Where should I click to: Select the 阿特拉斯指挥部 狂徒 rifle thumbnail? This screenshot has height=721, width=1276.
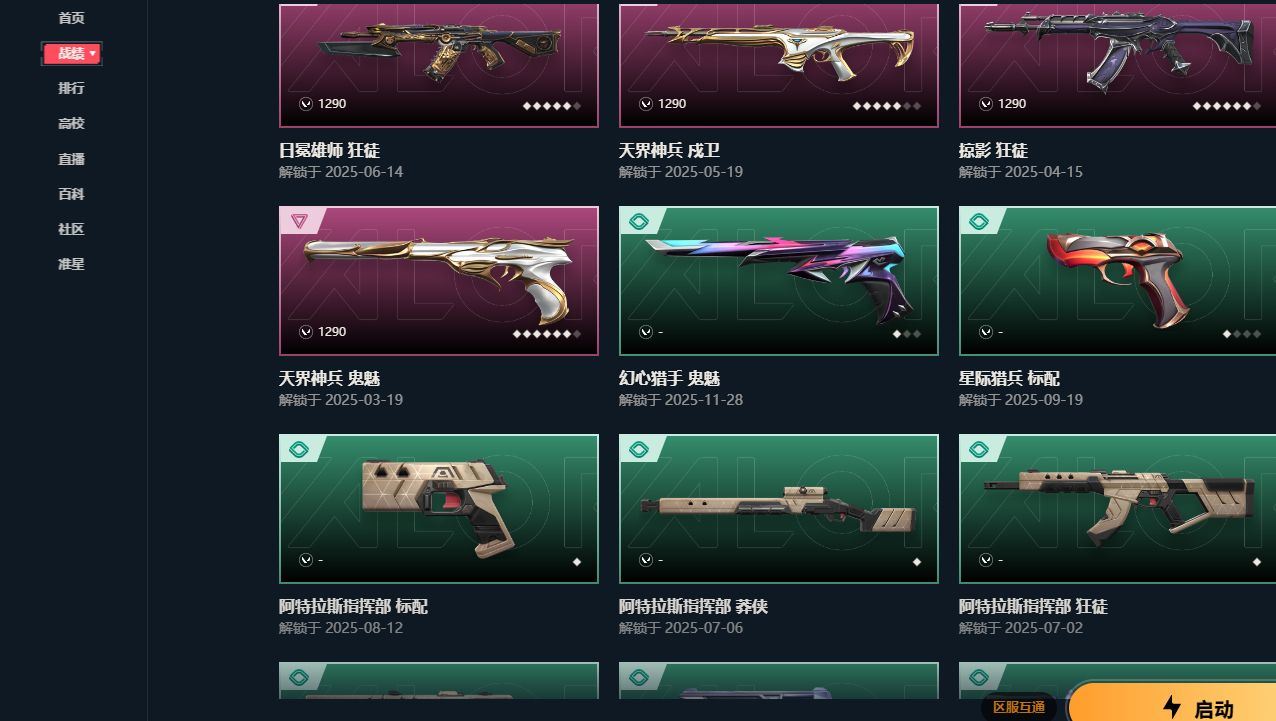click(x=1117, y=509)
